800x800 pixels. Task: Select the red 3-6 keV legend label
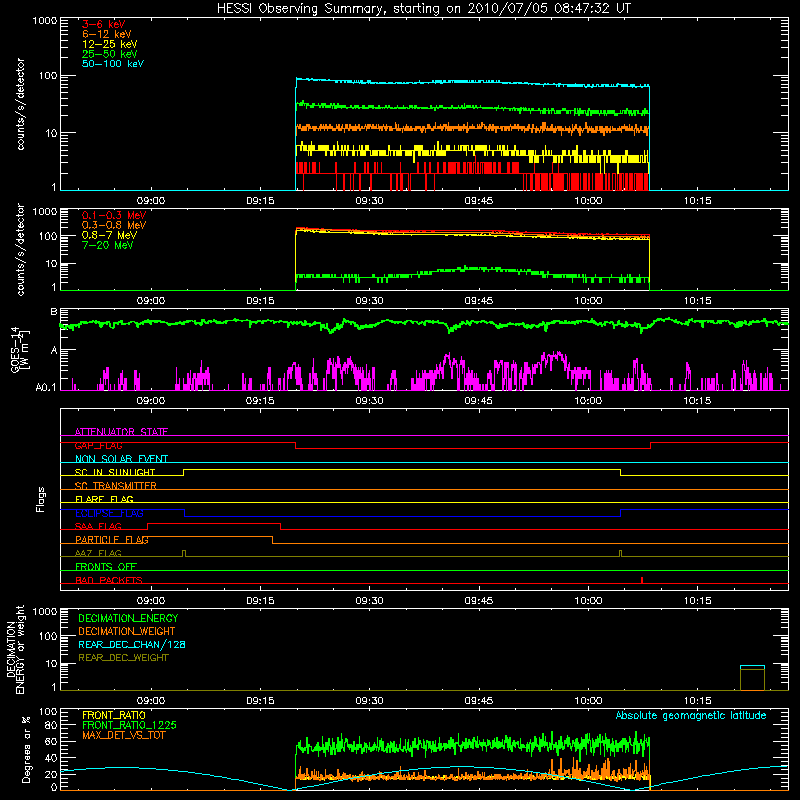pos(104,24)
